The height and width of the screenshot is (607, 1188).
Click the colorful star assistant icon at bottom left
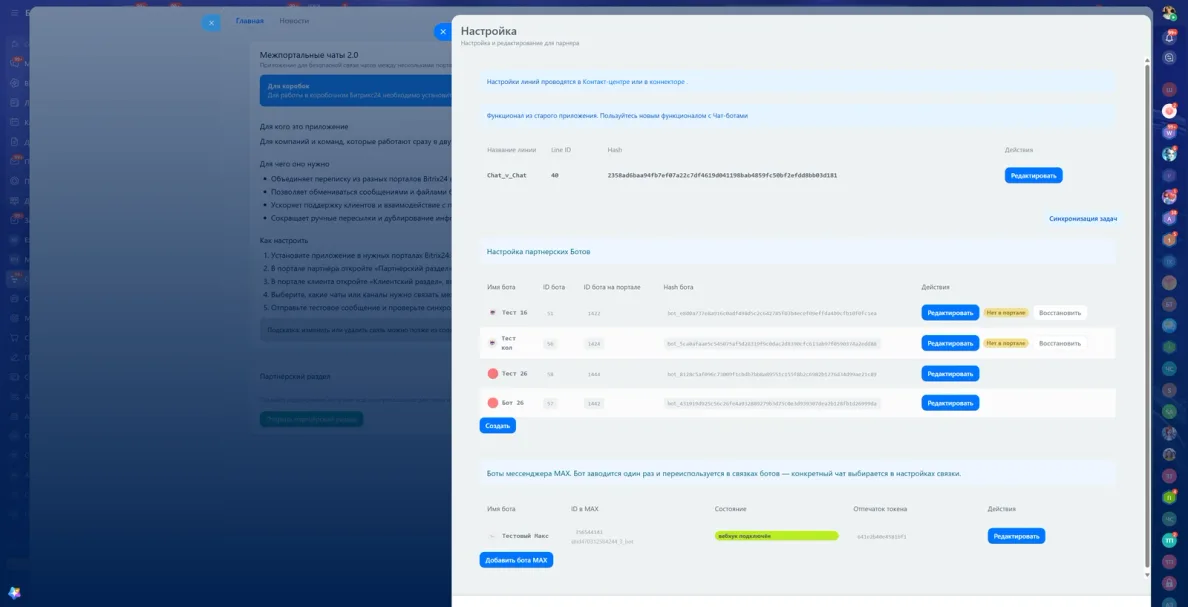(14, 593)
